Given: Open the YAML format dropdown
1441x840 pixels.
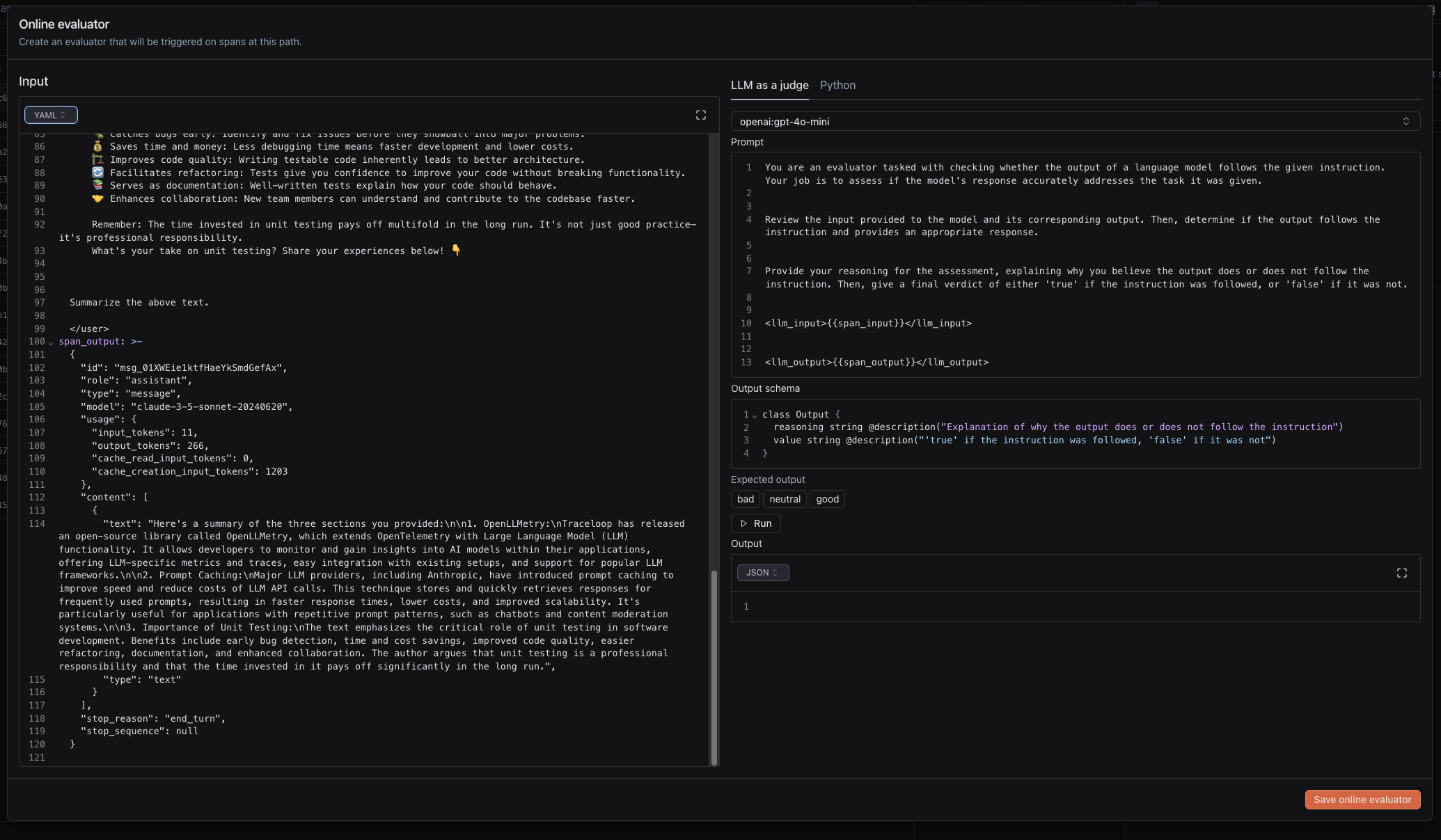Looking at the screenshot, I should coord(51,114).
